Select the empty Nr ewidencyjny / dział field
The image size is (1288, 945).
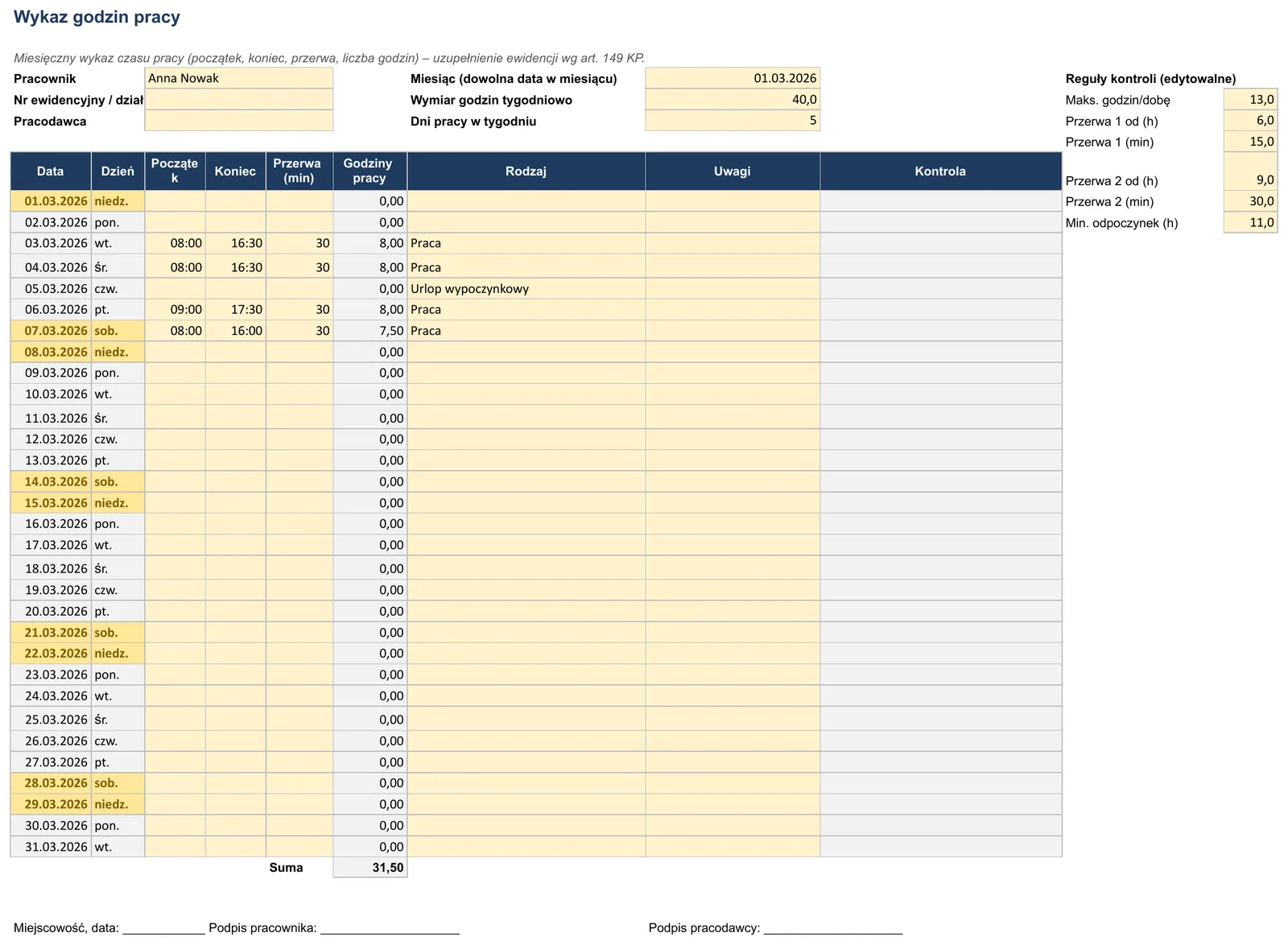tap(238, 100)
